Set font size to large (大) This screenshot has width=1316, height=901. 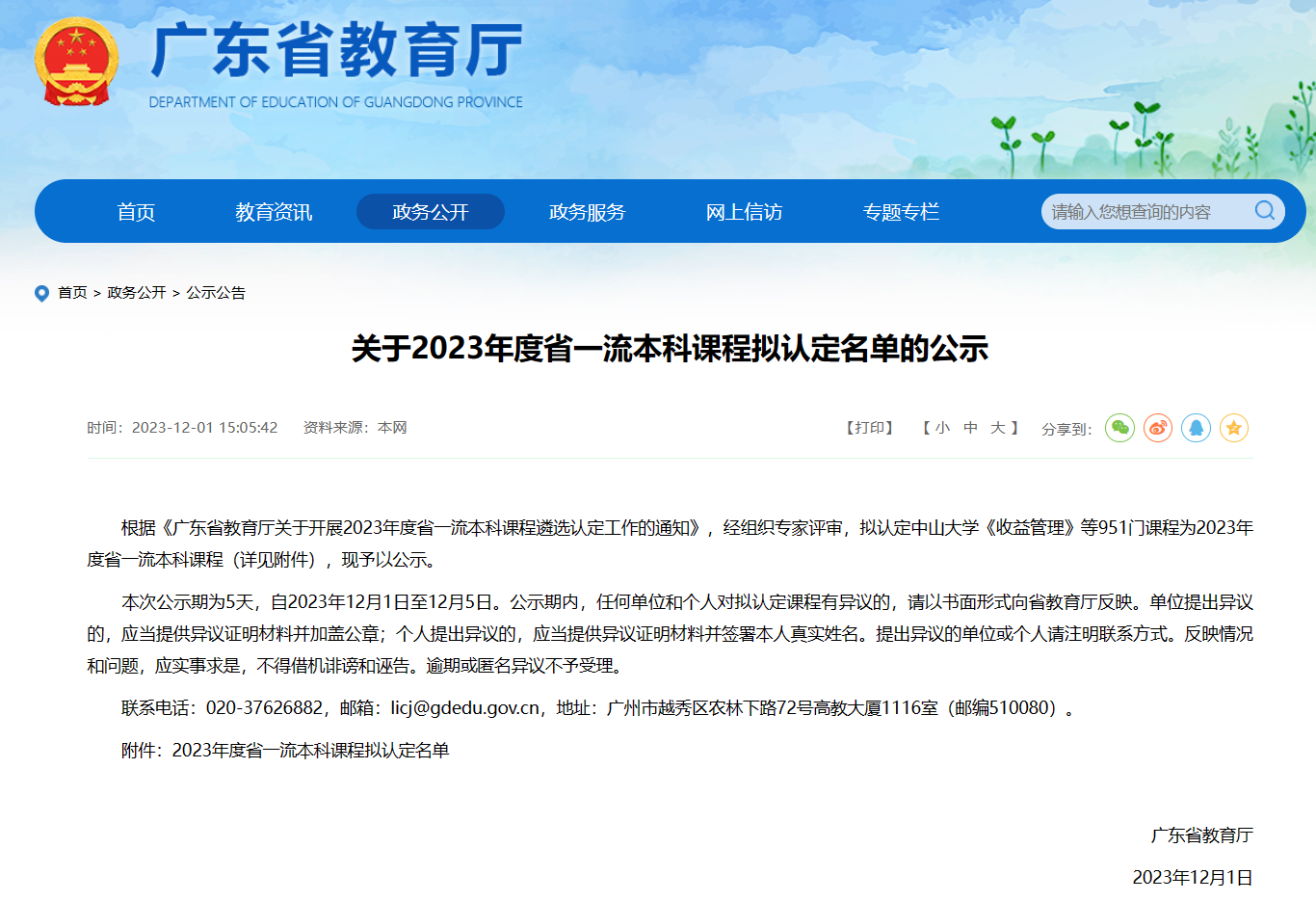pos(998,428)
